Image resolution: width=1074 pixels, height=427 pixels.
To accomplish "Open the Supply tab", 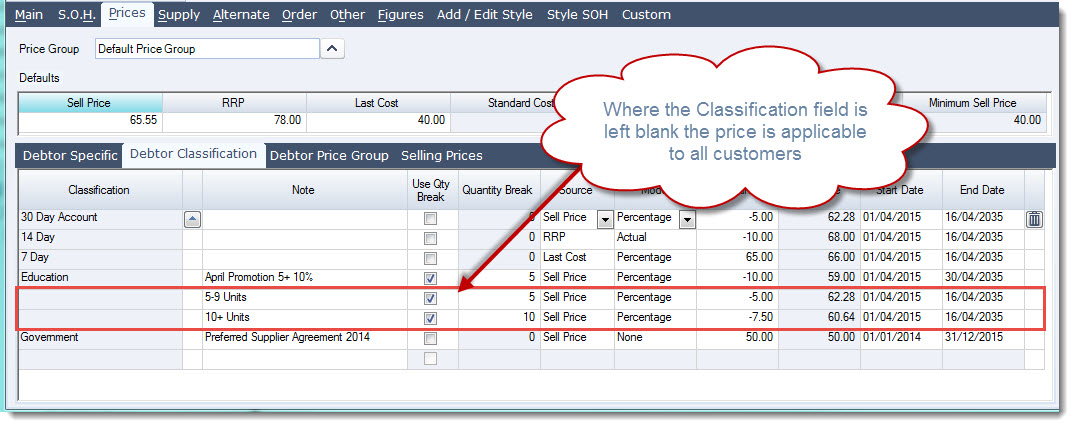I will [179, 14].
